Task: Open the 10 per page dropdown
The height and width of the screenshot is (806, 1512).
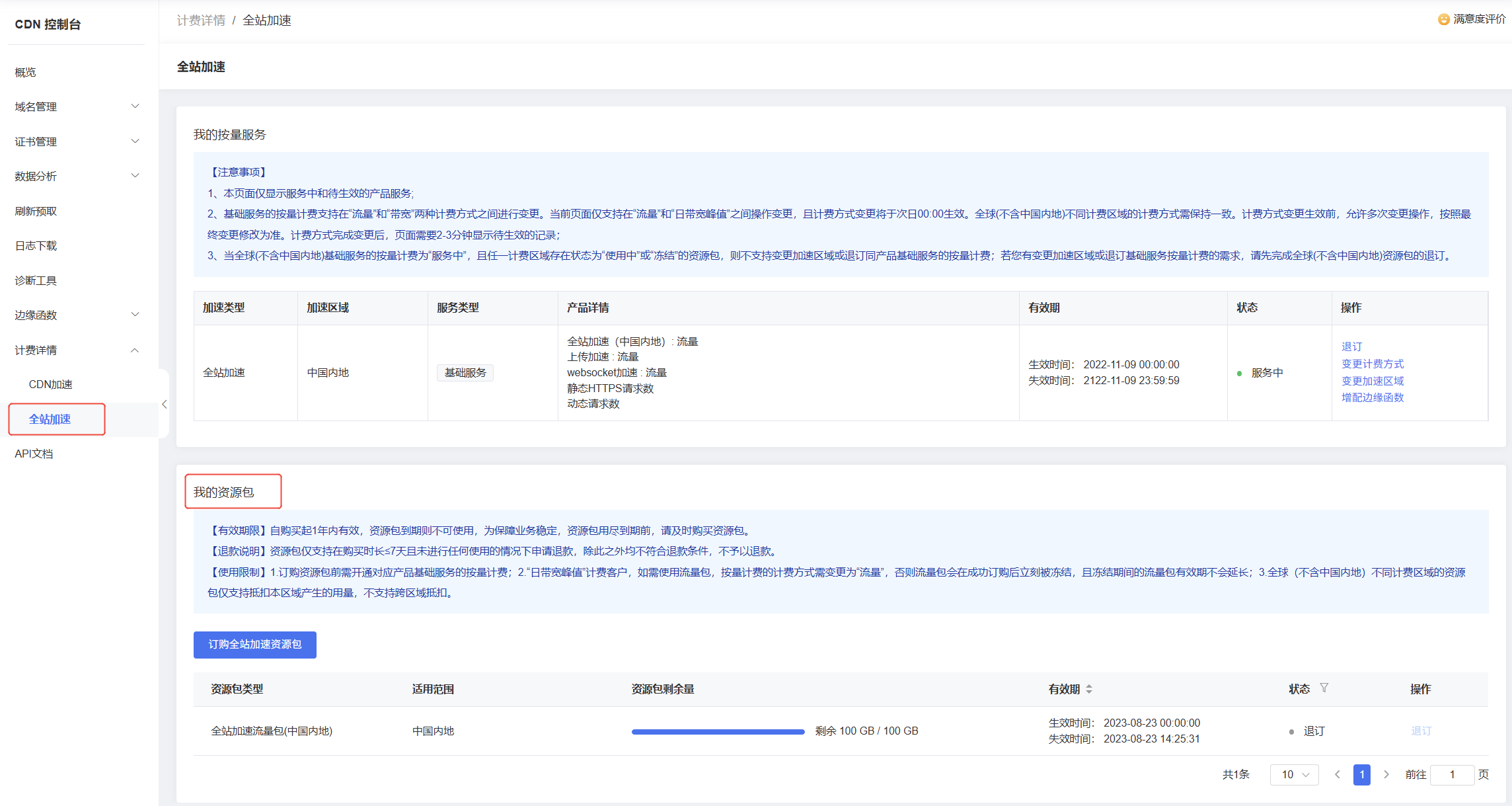Action: pyautogui.click(x=1294, y=774)
